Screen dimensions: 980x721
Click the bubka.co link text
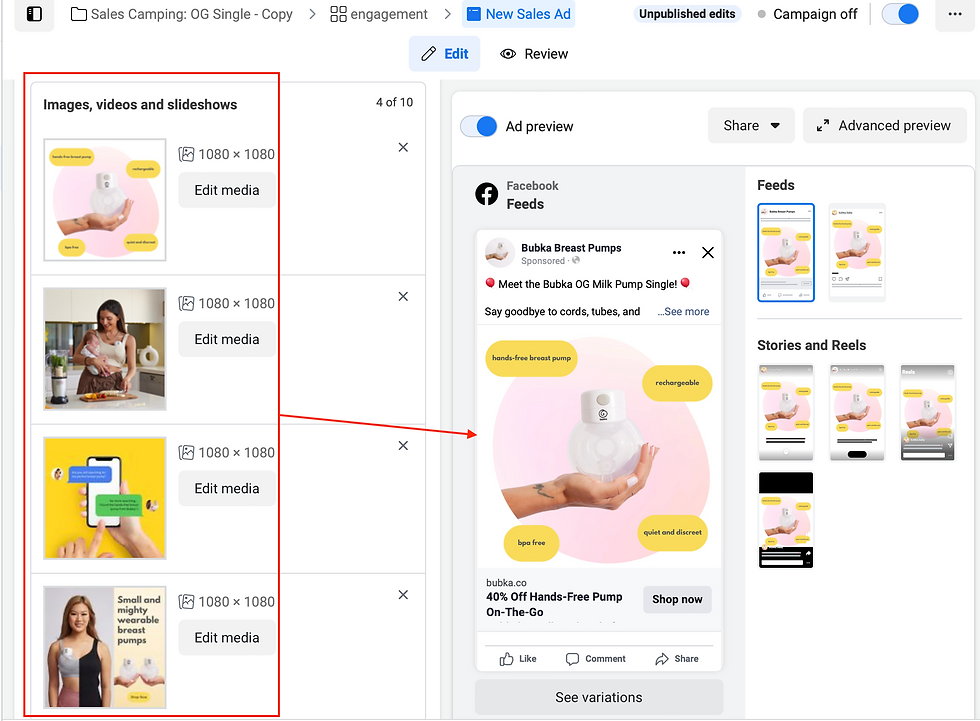pos(506,583)
